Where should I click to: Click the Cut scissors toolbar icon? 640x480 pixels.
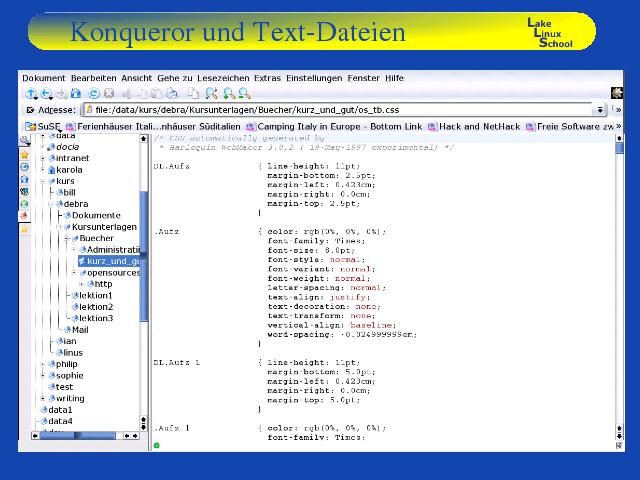pos(127,94)
